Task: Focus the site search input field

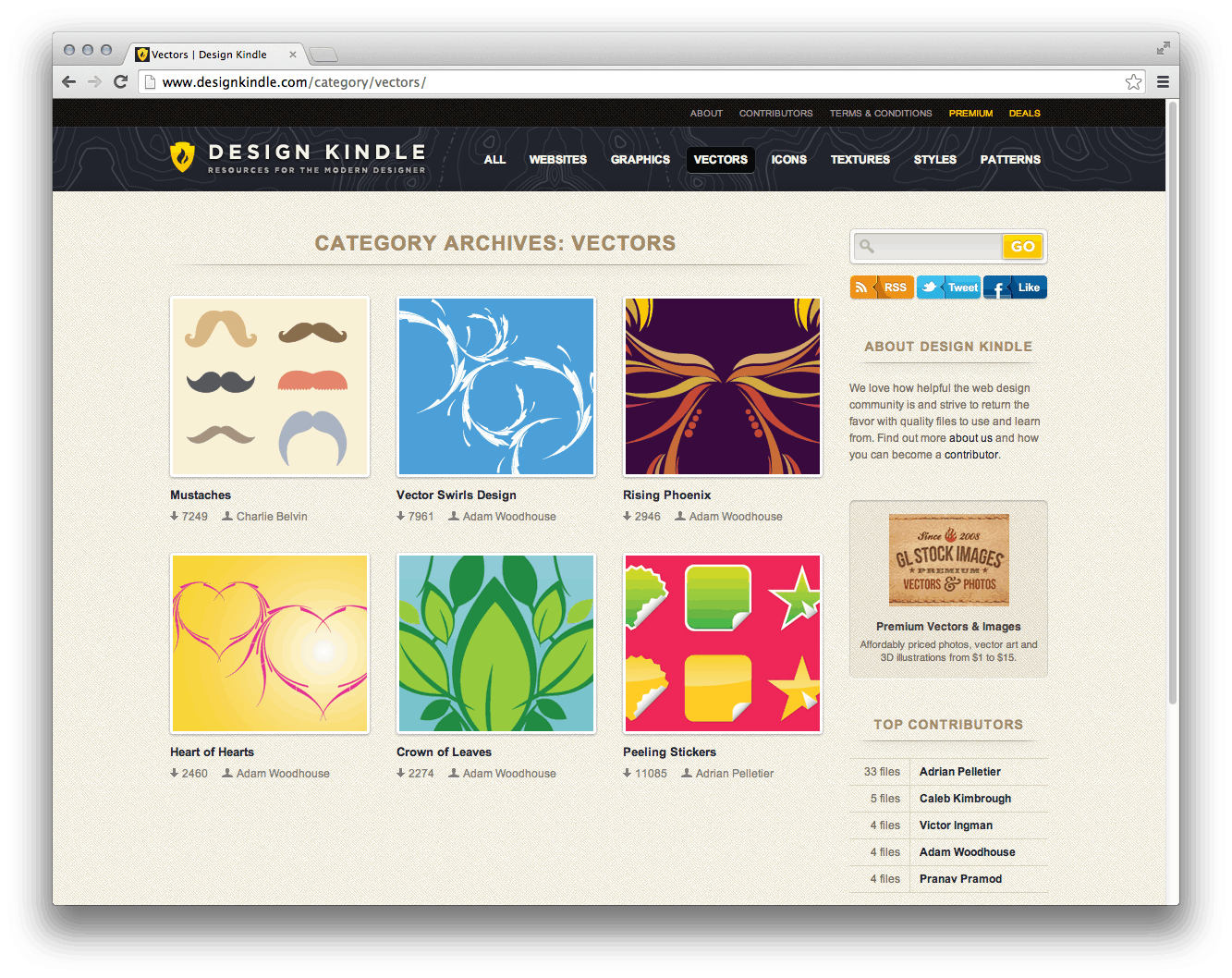Action: coord(935,247)
